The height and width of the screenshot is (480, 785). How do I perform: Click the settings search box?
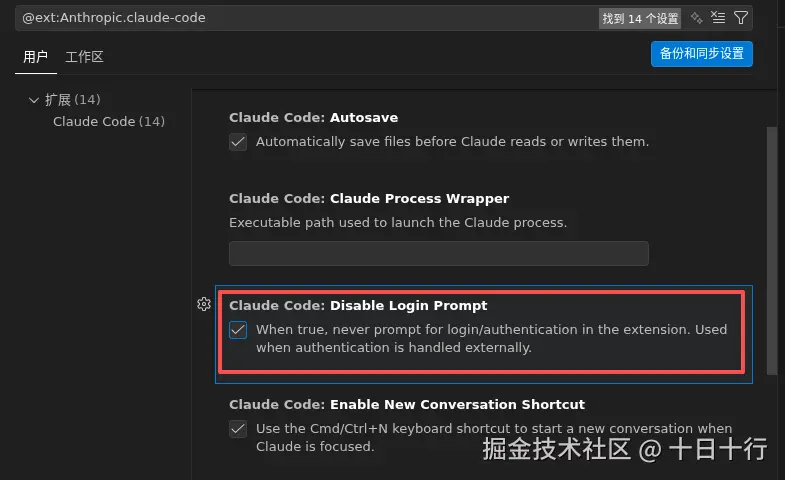(300, 18)
